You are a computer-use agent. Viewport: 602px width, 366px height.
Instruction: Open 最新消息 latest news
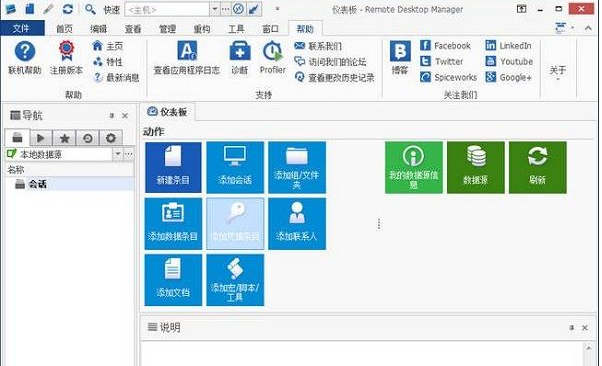pos(116,77)
